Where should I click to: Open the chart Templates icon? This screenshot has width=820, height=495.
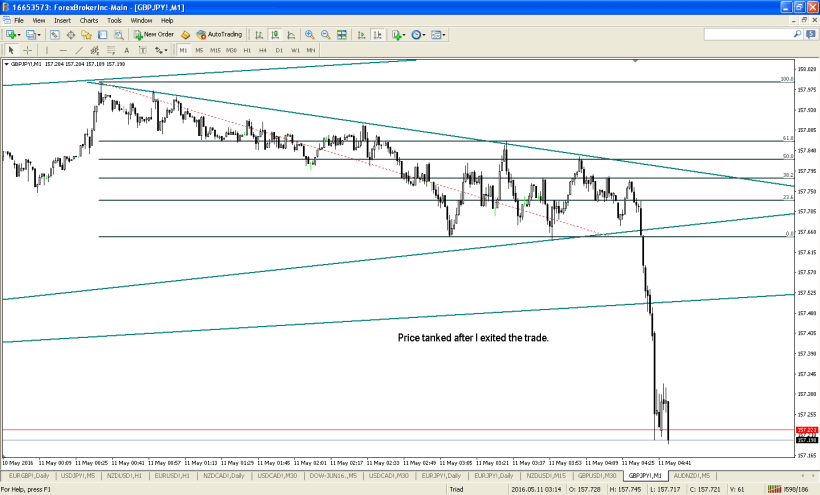(x=436, y=34)
